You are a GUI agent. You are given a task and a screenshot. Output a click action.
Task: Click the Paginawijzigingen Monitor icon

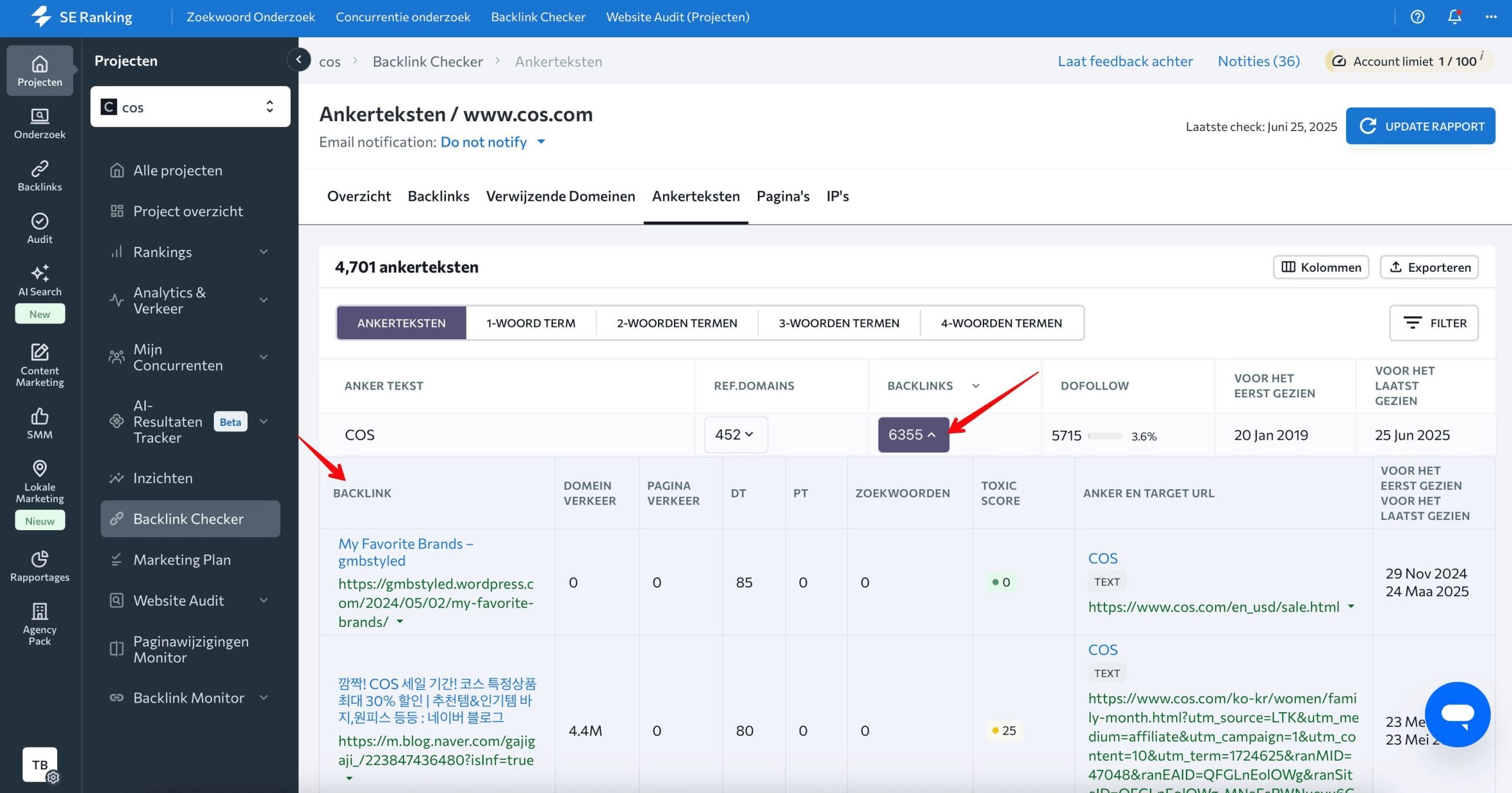point(117,649)
